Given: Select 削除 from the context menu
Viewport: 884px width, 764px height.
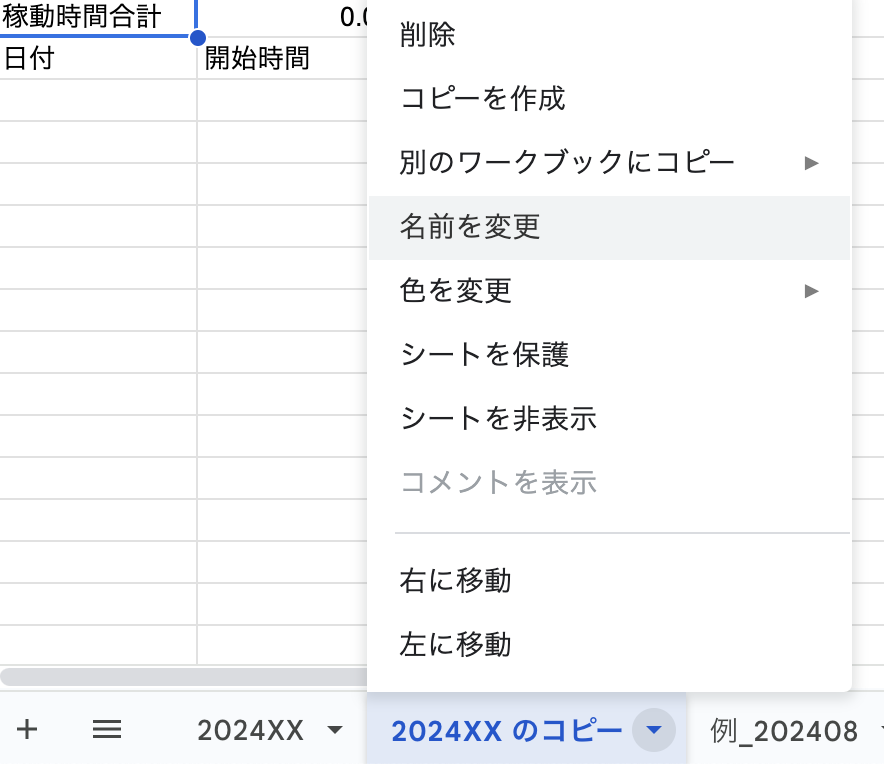Looking at the screenshot, I should [428, 36].
